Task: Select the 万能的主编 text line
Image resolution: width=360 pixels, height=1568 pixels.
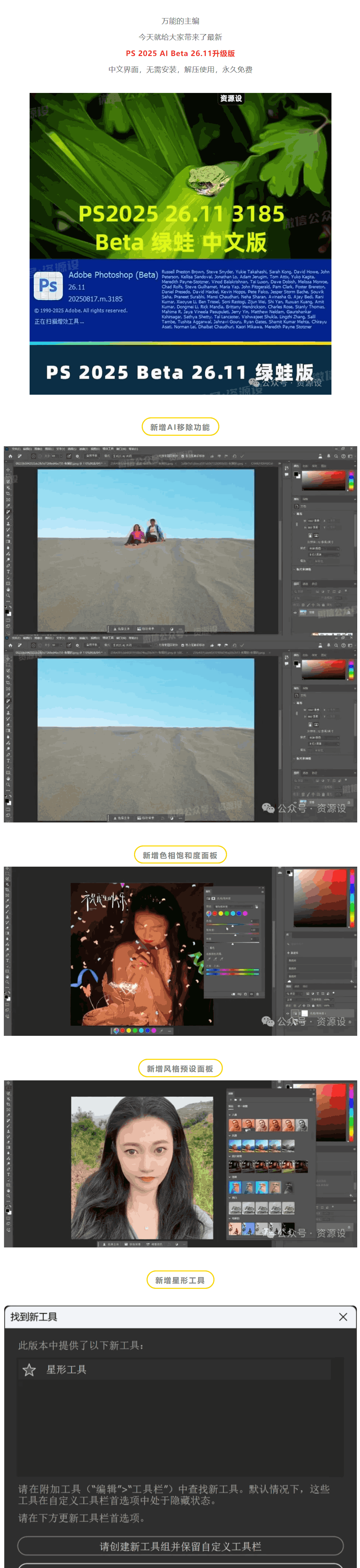Action: pyautogui.click(x=180, y=21)
